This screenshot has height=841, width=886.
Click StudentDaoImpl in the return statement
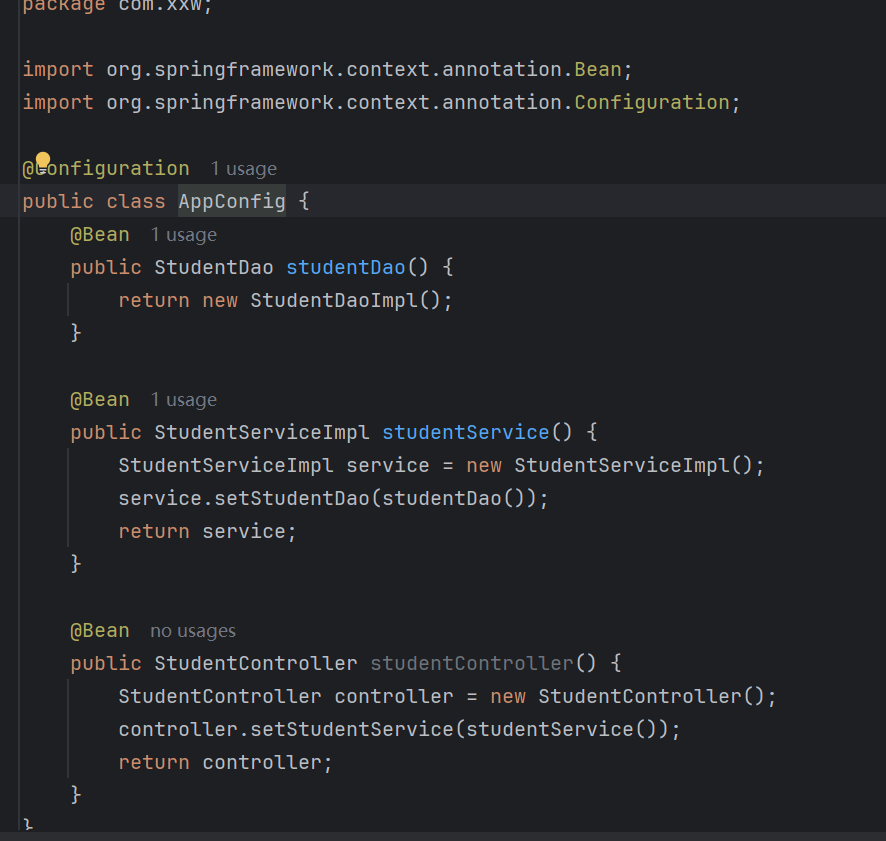tap(334, 300)
